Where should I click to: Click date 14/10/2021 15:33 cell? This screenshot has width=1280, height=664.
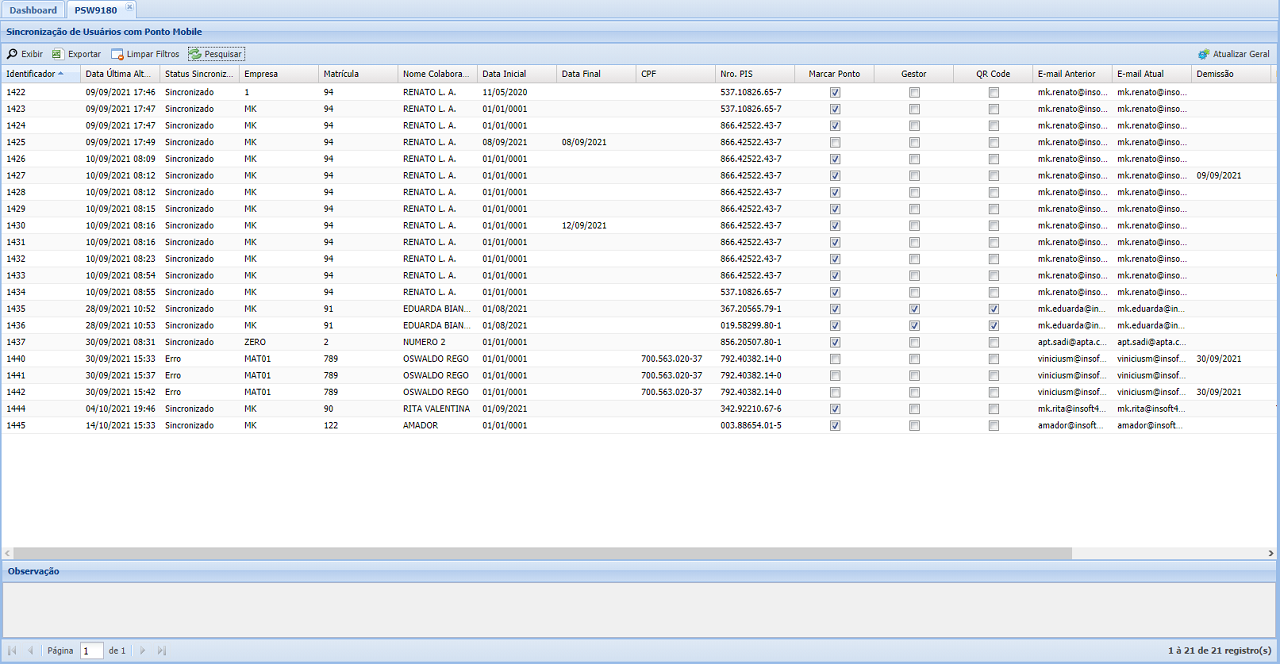click(x=120, y=425)
